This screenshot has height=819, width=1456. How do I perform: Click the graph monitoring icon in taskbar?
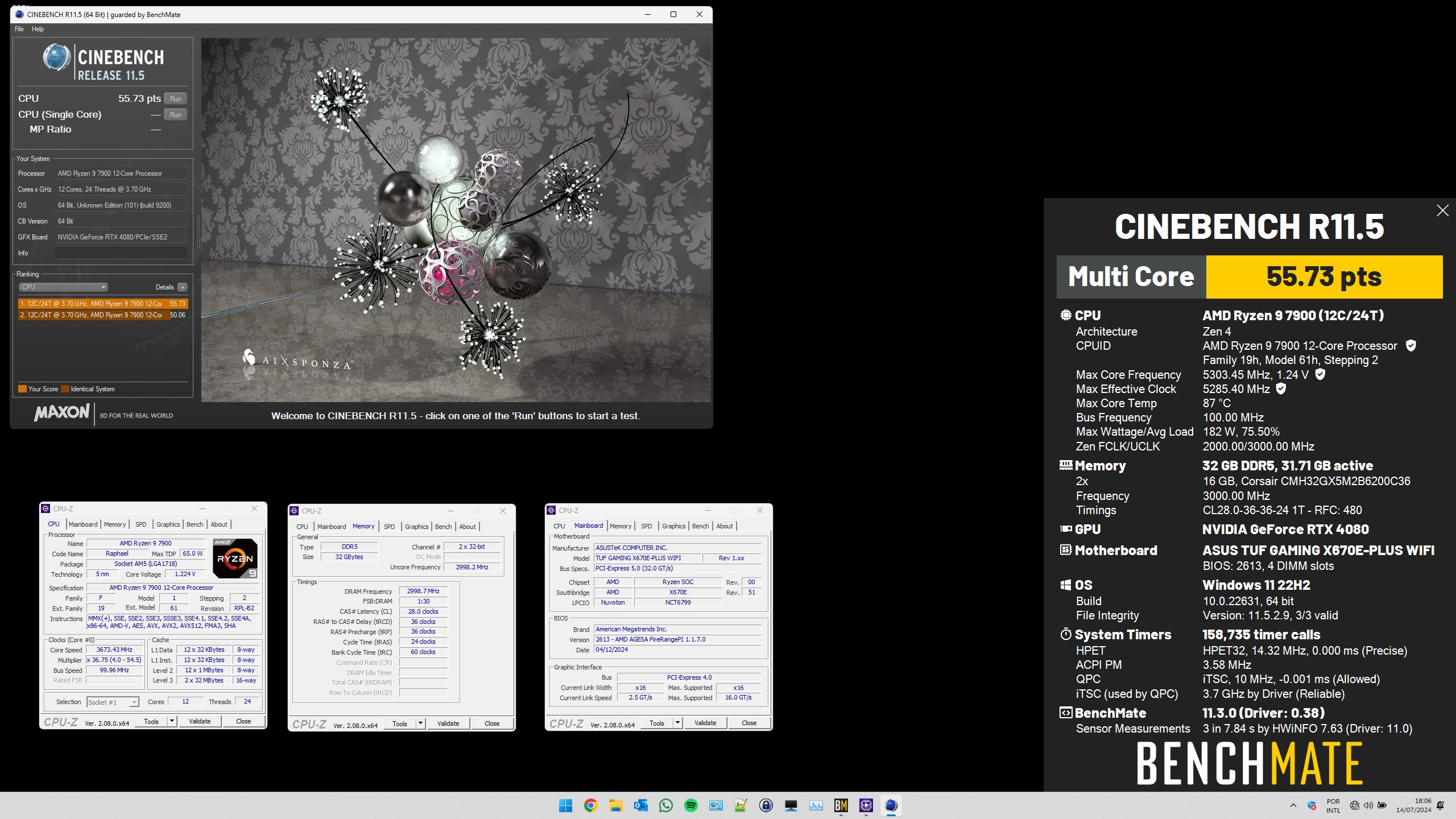coord(816,805)
